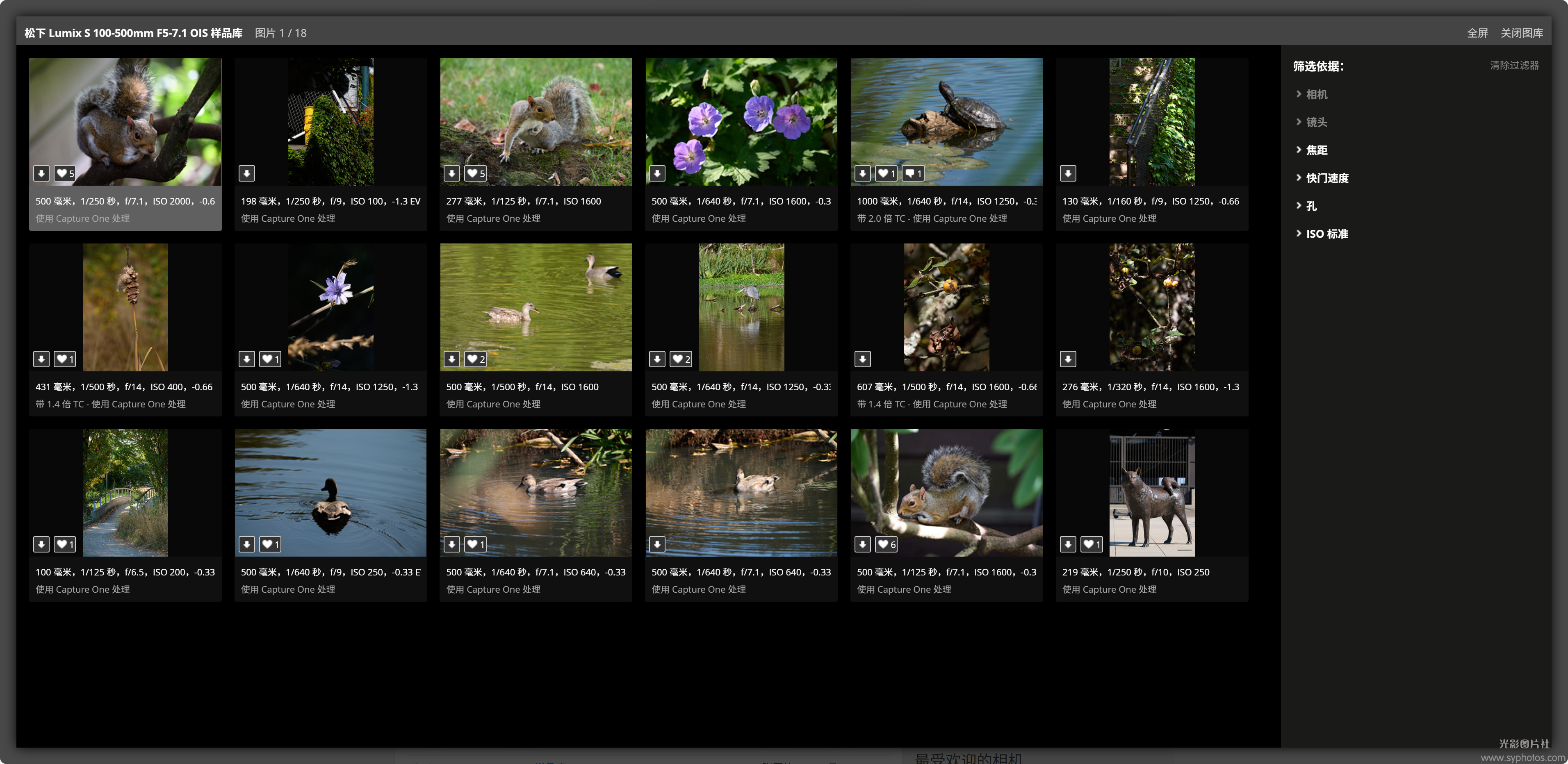The height and width of the screenshot is (764, 1568).
Task: Download the 431 毫米 cattail photo
Action: tap(41, 359)
